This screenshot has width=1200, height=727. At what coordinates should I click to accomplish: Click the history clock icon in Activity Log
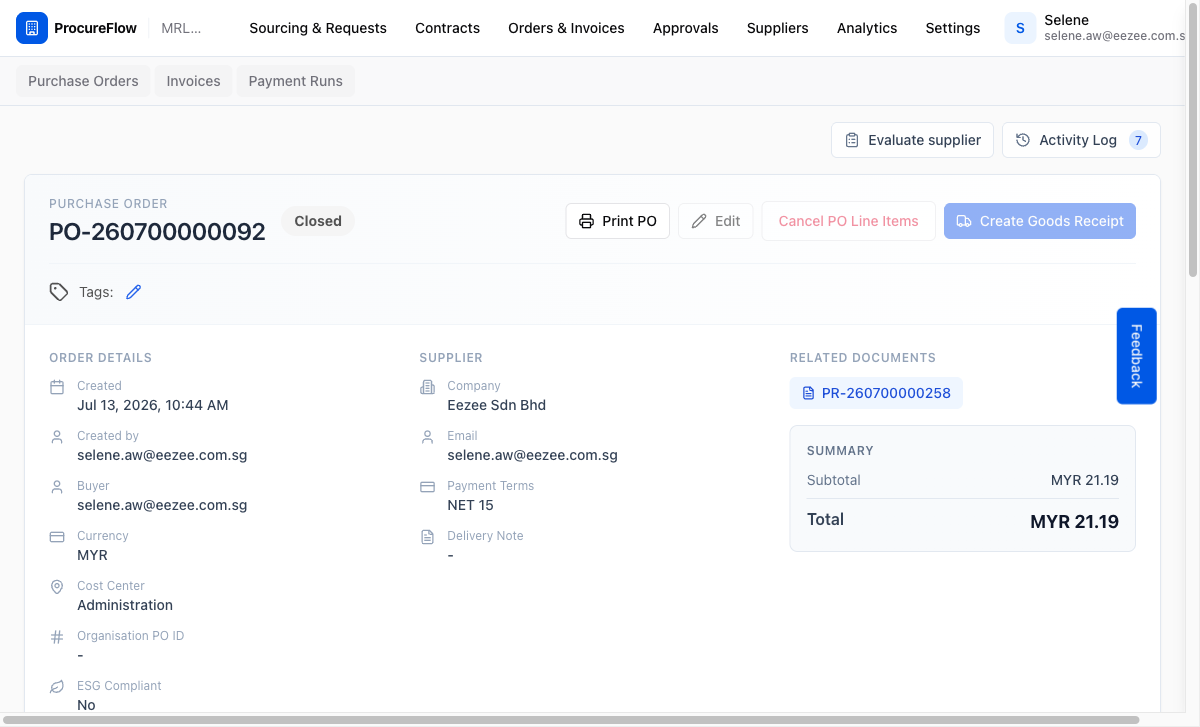[1023, 140]
